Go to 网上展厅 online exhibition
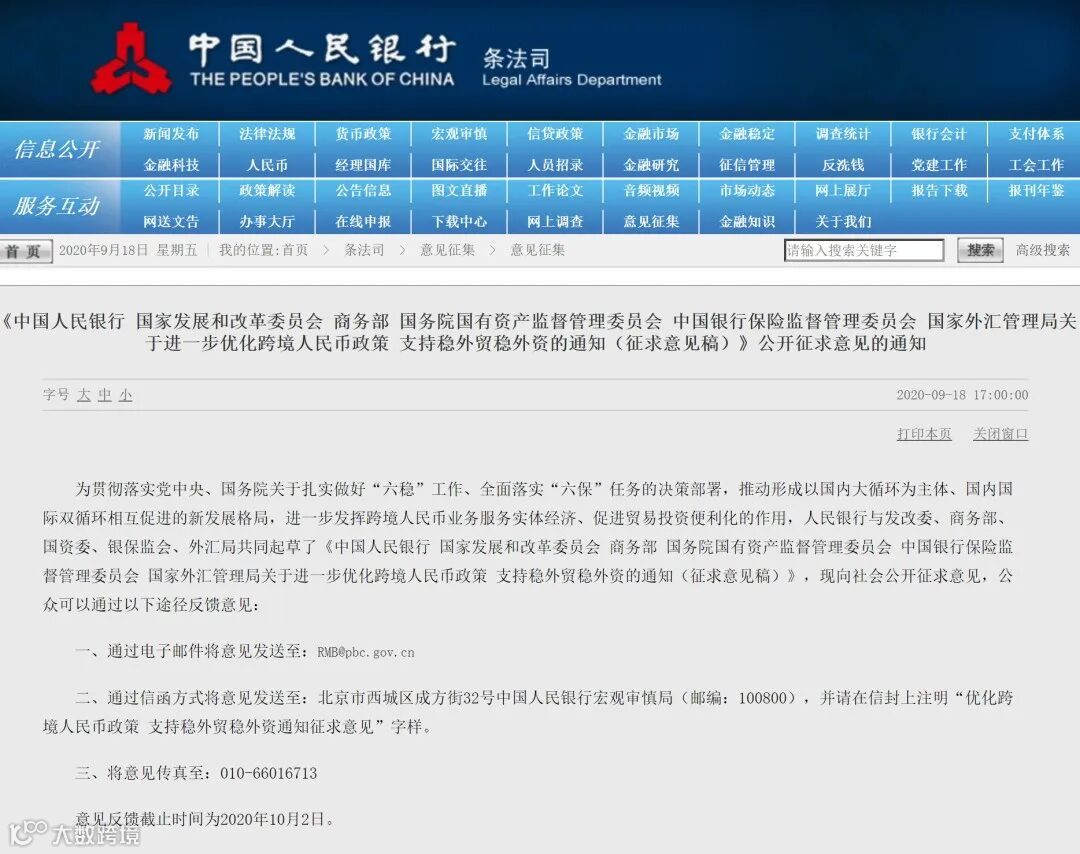This screenshot has width=1080, height=854. click(x=843, y=190)
